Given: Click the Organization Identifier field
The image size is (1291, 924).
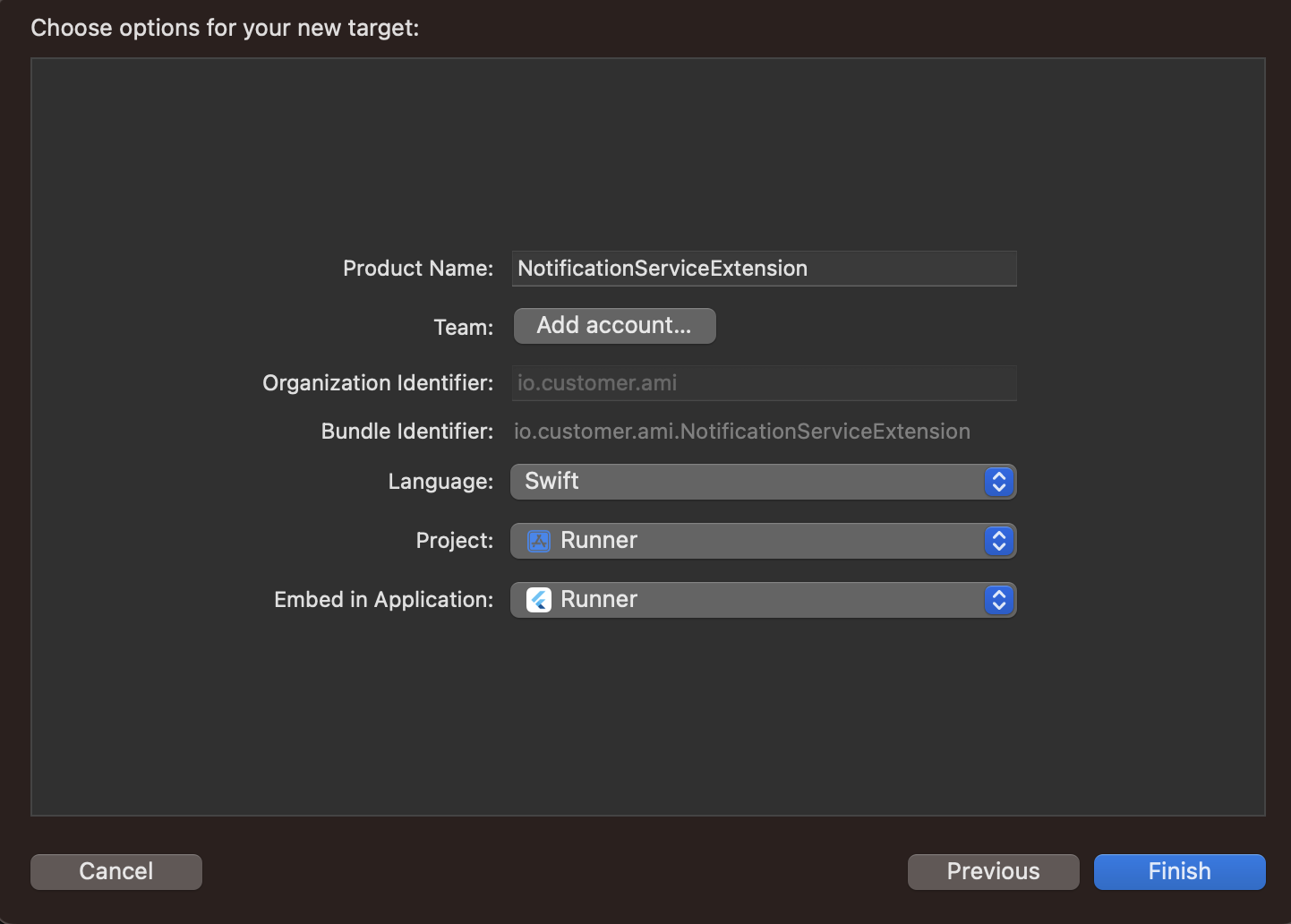Looking at the screenshot, I should pyautogui.click(x=764, y=383).
